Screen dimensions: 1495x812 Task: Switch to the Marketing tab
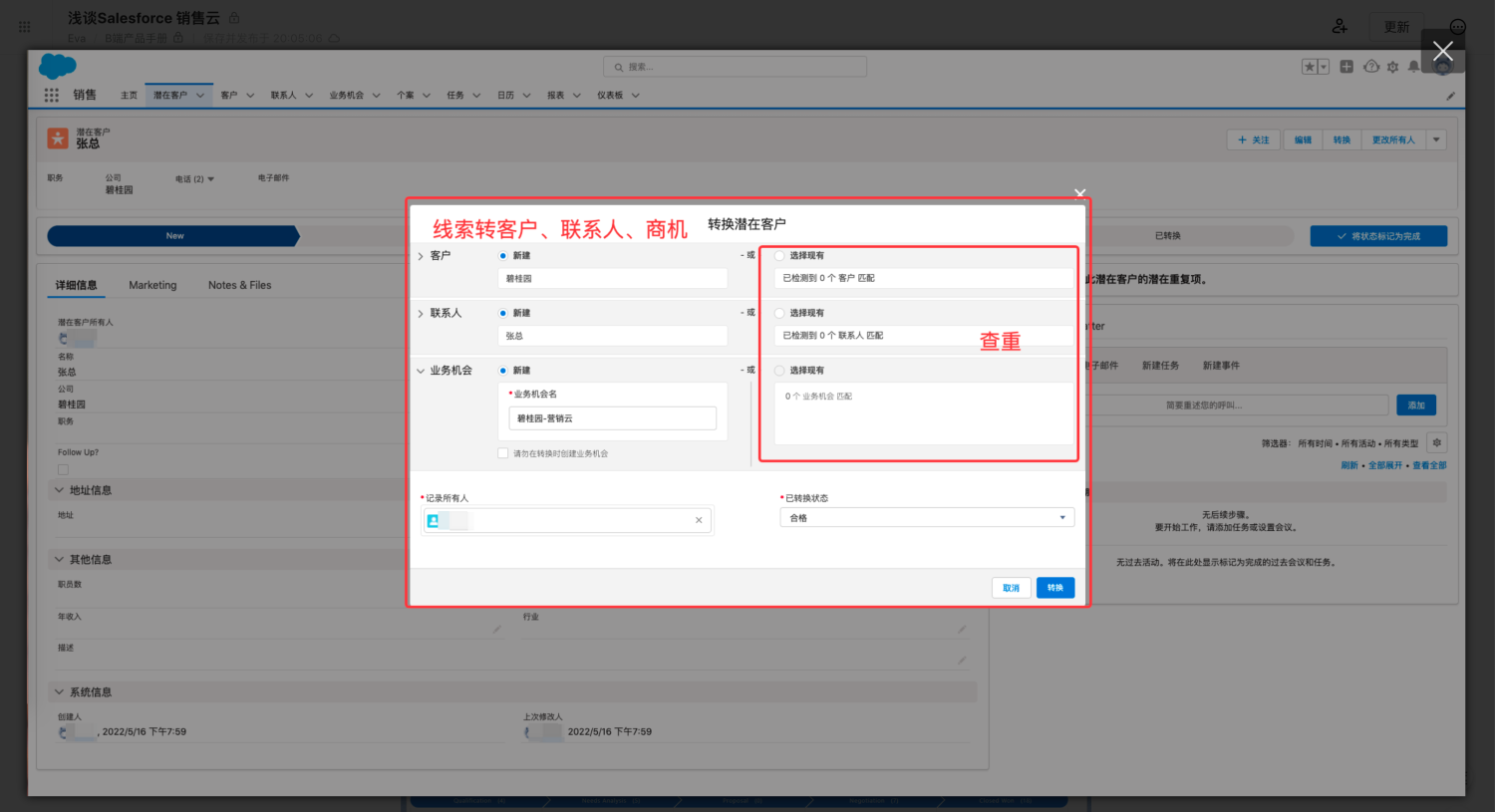[x=152, y=286]
